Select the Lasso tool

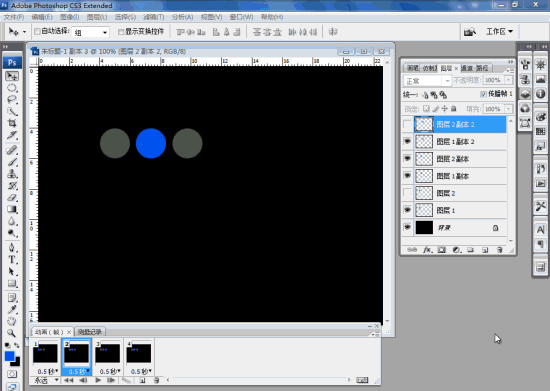[12, 100]
